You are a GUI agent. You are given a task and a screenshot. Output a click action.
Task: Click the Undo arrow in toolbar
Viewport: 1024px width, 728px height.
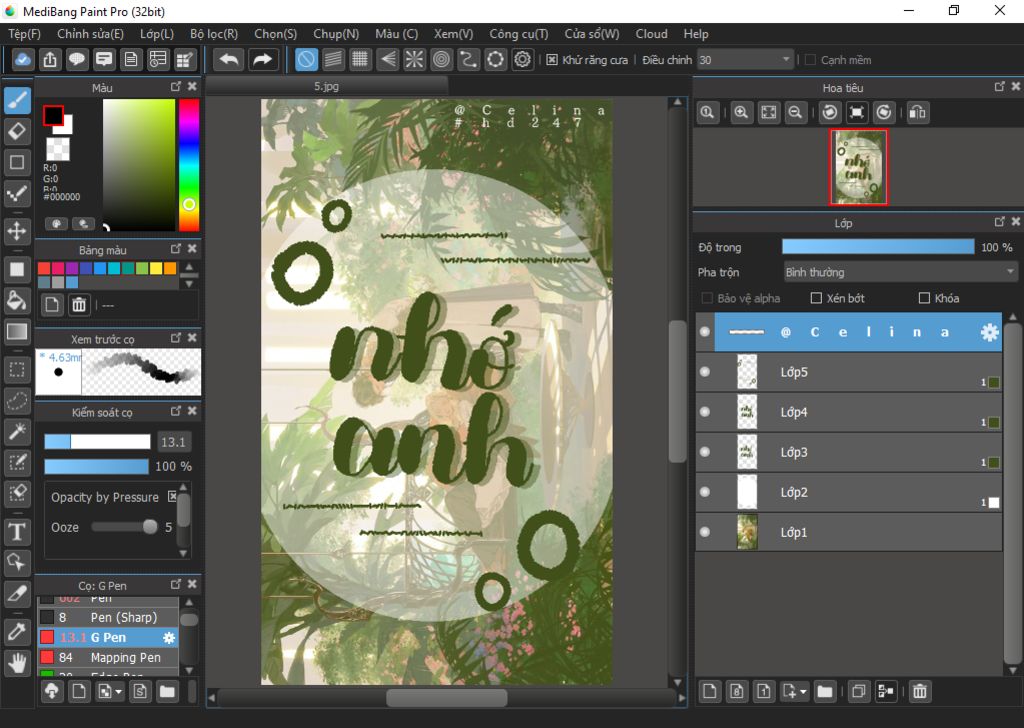(x=229, y=60)
